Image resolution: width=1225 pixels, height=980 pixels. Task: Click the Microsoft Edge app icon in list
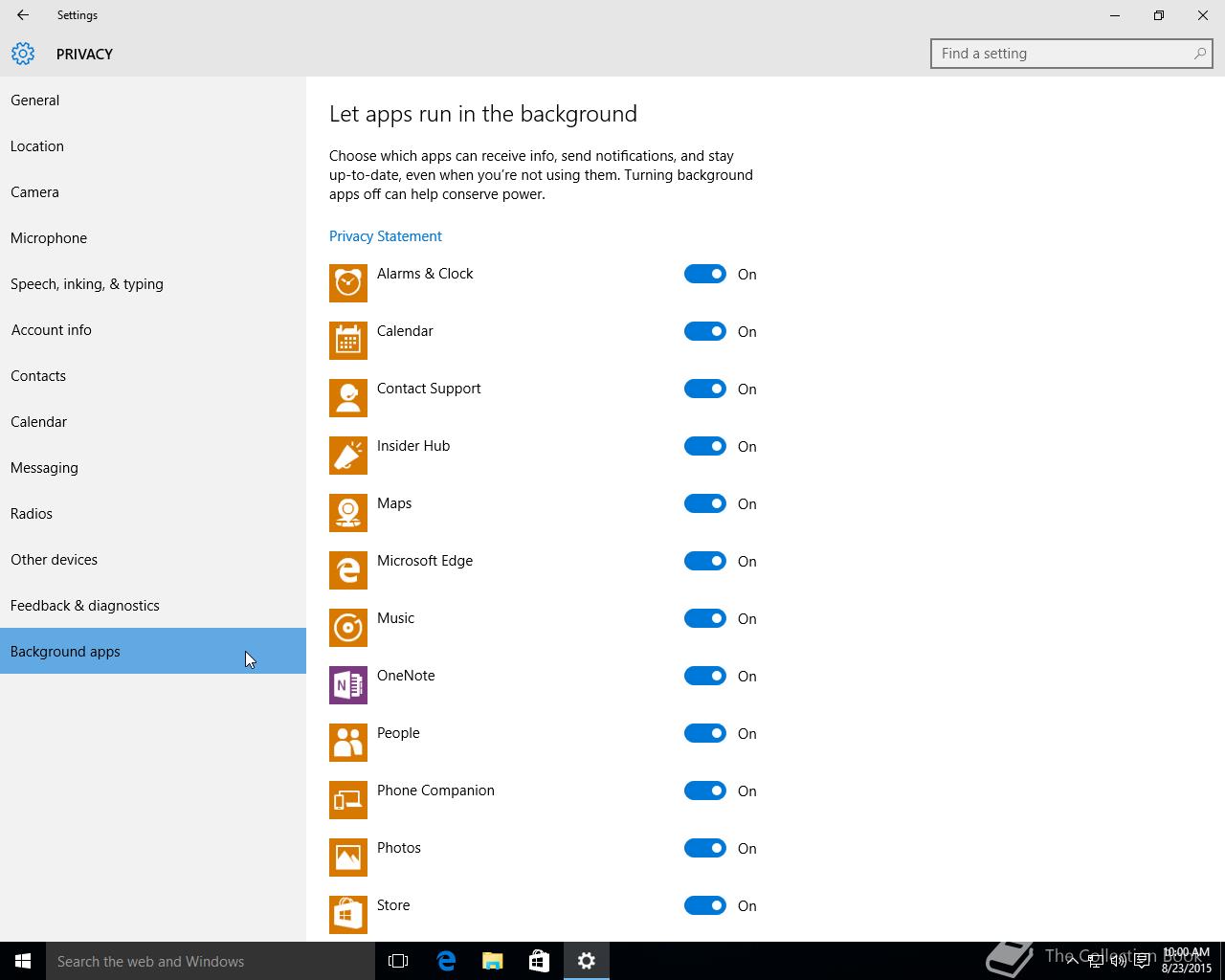pos(348,570)
